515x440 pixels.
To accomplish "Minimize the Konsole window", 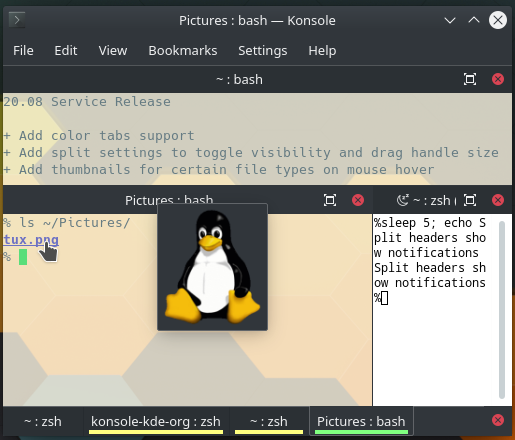I will 450,20.
